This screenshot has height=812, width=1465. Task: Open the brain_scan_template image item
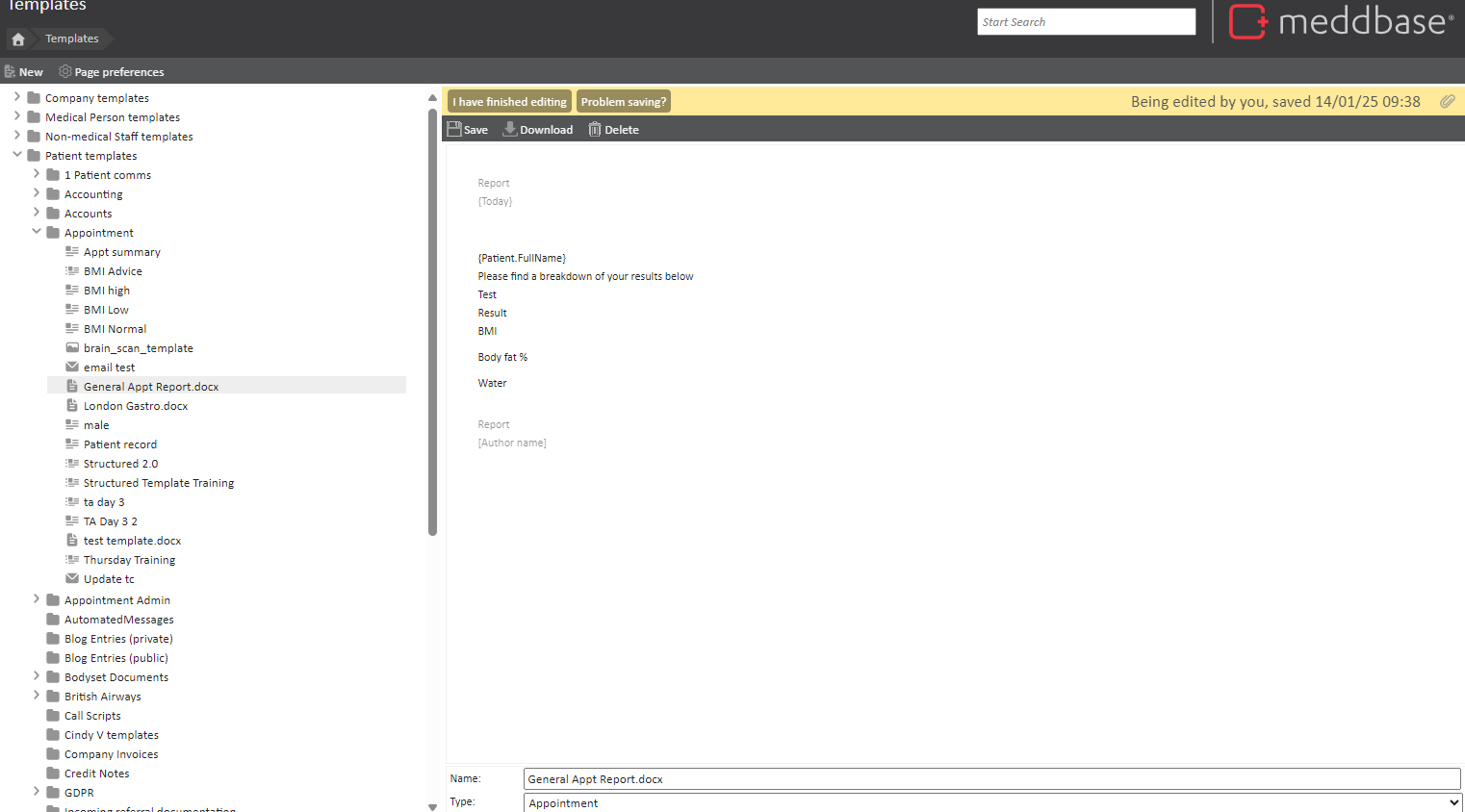[x=138, y=348]
